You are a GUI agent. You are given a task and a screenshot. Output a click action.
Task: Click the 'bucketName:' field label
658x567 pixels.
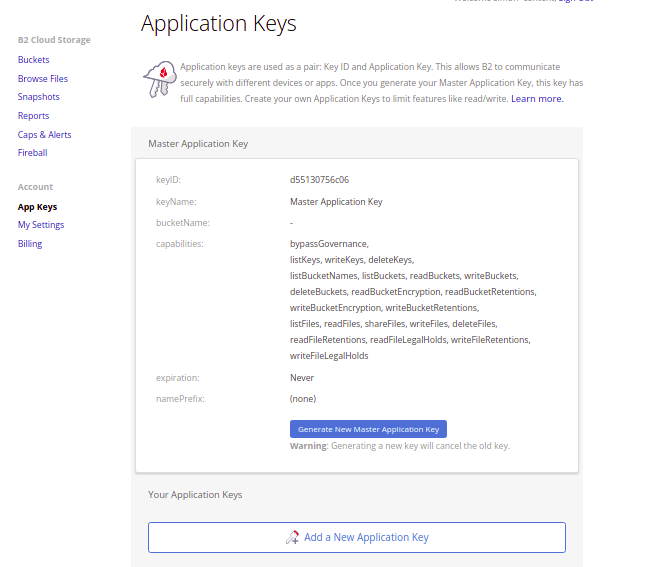(x=183, y=223)
